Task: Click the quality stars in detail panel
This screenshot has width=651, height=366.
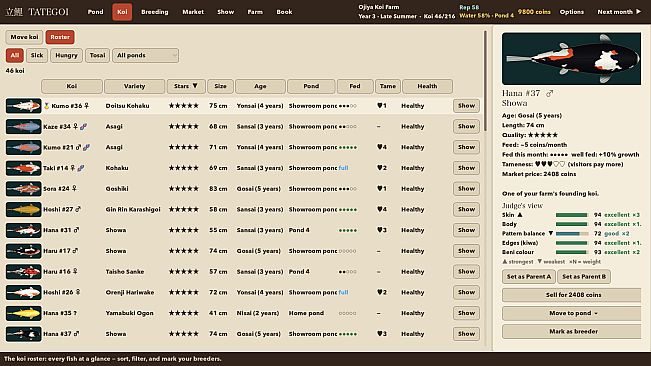Action: [x=543, y=135]
